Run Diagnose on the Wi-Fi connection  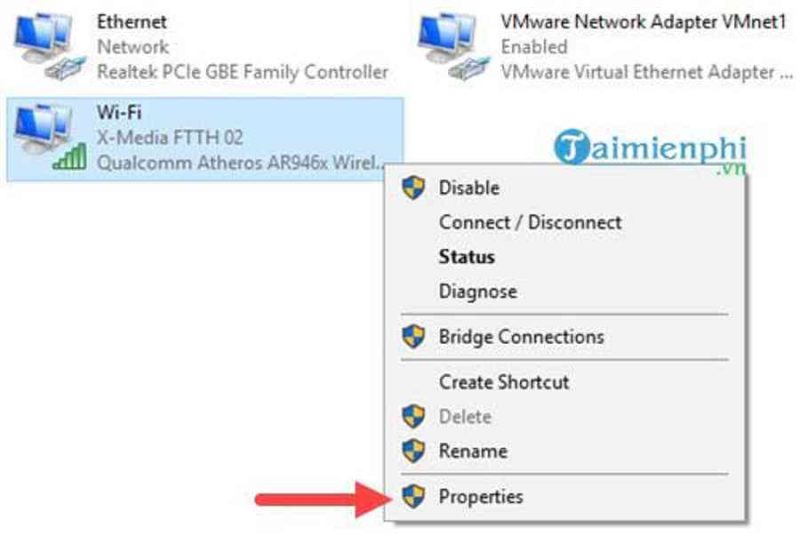(x=478, y=291)
